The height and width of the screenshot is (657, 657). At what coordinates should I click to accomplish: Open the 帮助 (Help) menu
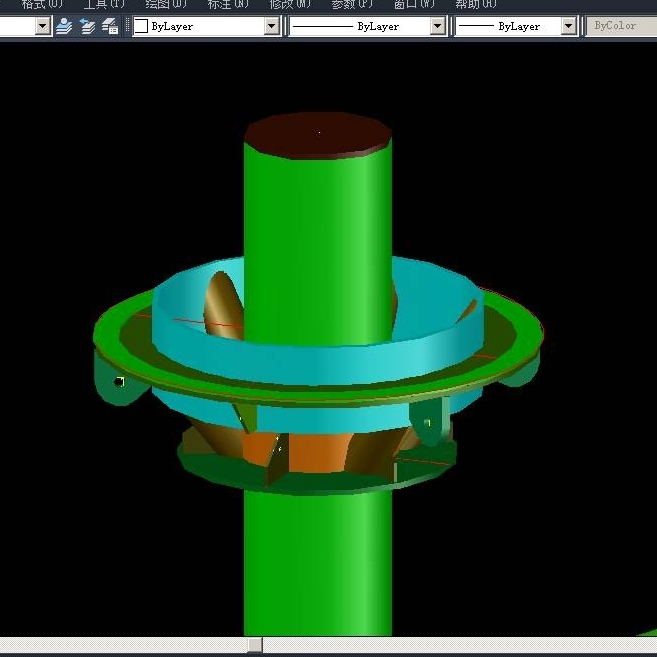pyautogui.click(x=475, y=4)
